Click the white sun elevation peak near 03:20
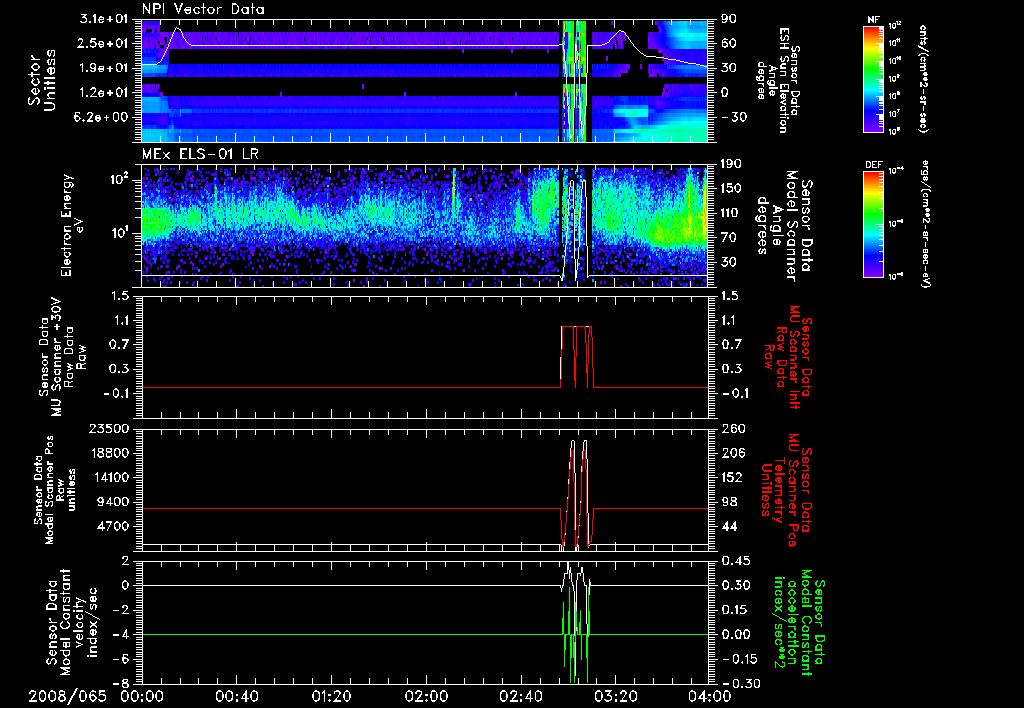This screenshot has width=1024, height=708. pos(621,33)
